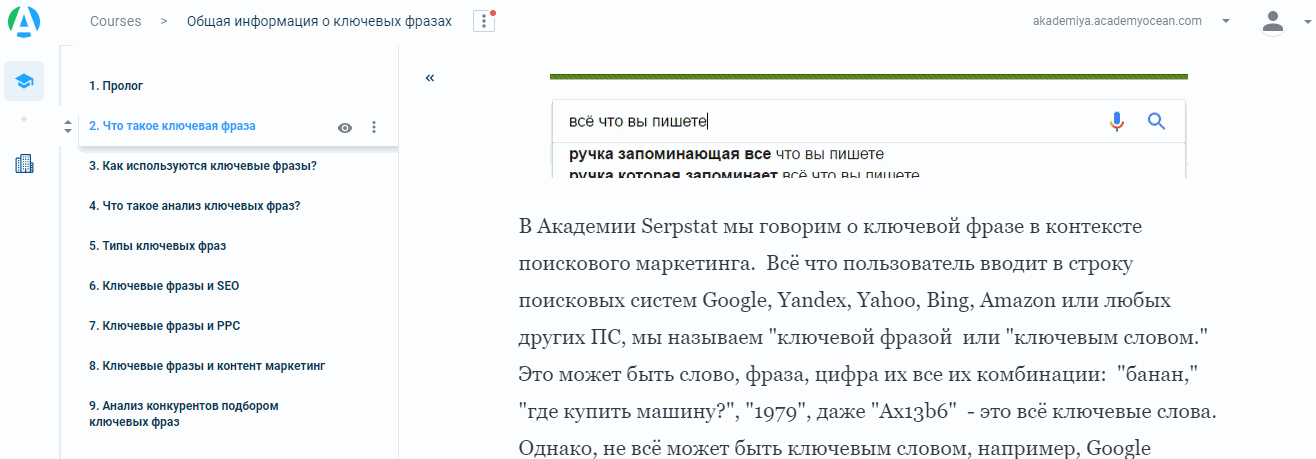Image resolution: width=1316 pixels, height=459 pixels.
Task: Click course title 'Общая информация о ключевых фразах'
Action: click(x=319, y=21)
